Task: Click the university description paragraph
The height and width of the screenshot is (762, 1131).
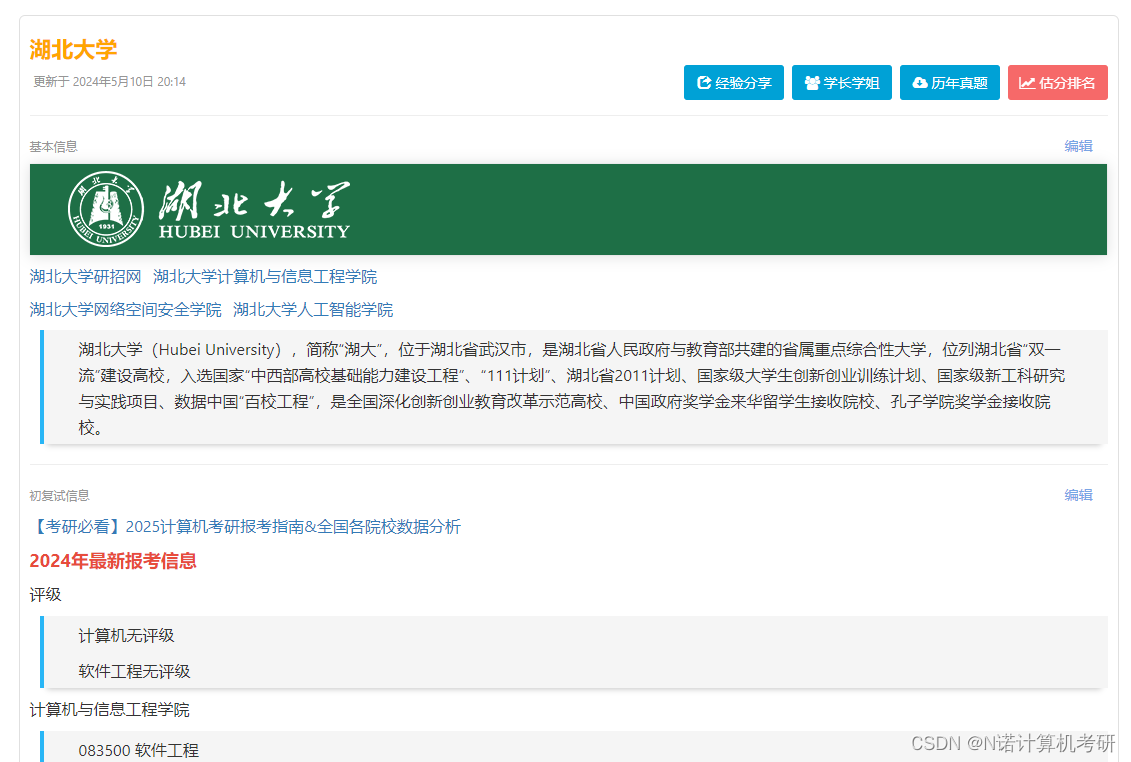Action: pos(574,387)
